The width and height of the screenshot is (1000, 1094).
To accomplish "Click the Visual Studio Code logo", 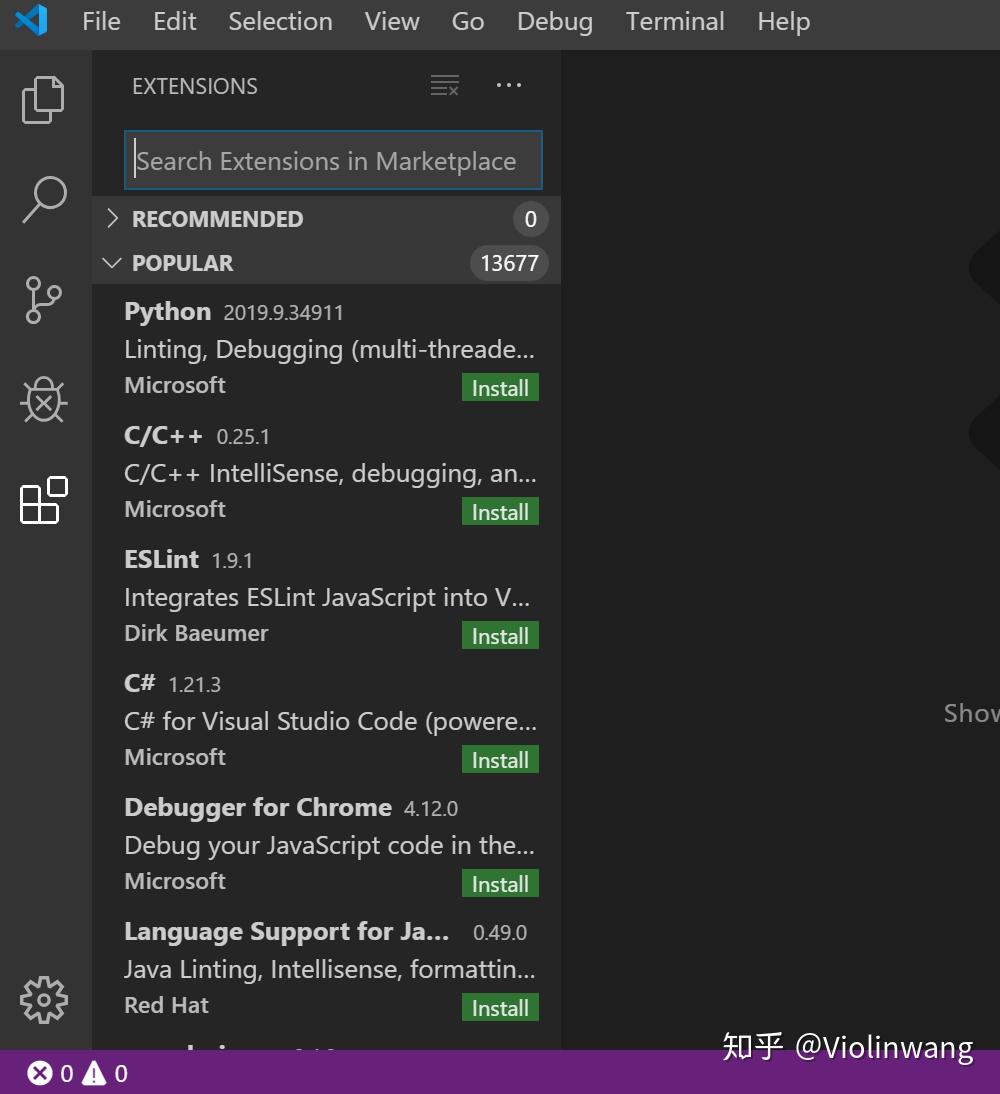I will [x=32, y=21].
